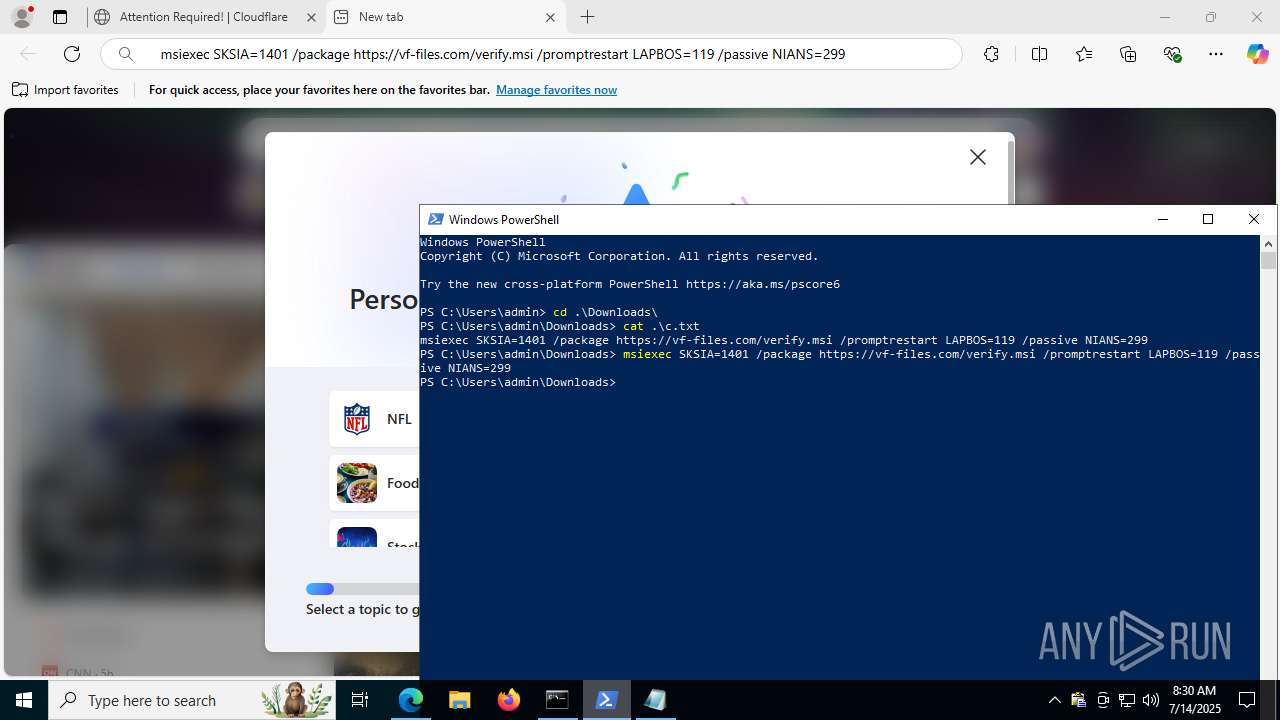Image resolution: width=1280 pixels, height=720 pixels.
Task: Open the Collections icon
Action: click(1128, 54)
